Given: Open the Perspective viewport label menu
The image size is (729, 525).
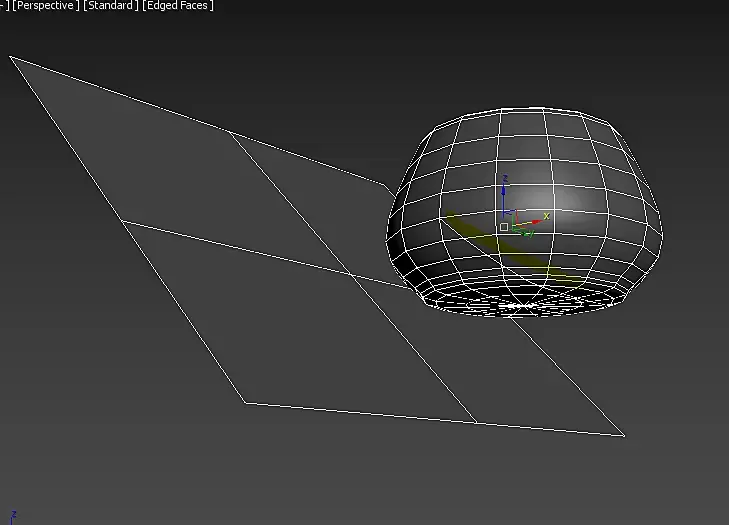Looking at the screenshot, I should point(45,6).
